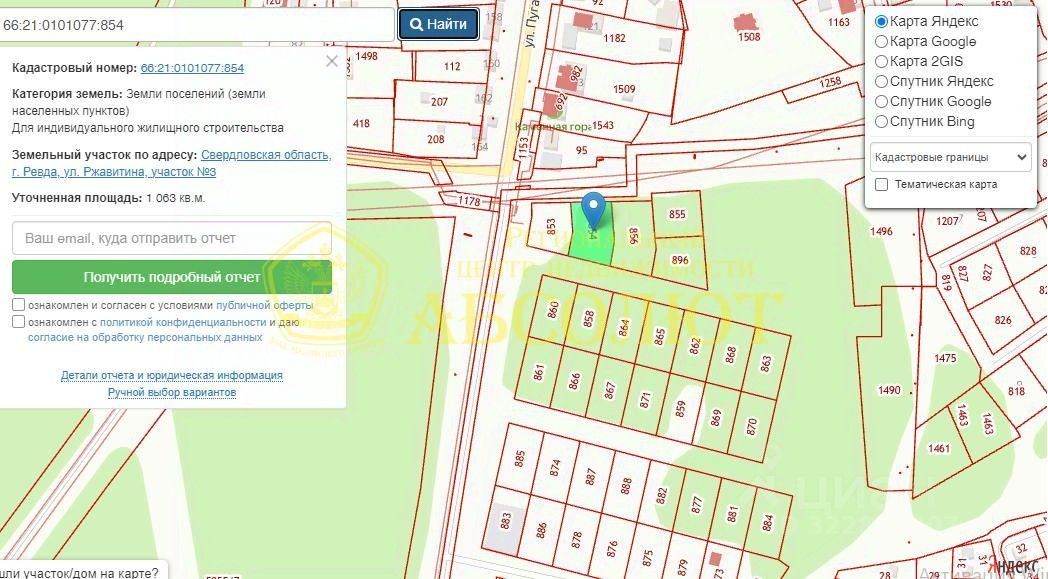Click parcel 1509 on the map
Screen dimensions: 1048x579
[624, 90]
